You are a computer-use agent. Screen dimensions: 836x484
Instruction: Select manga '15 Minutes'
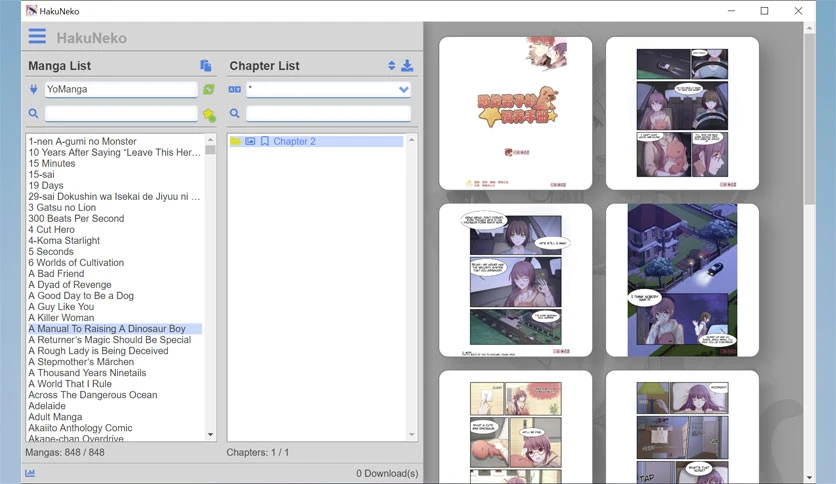click(52, 163)
